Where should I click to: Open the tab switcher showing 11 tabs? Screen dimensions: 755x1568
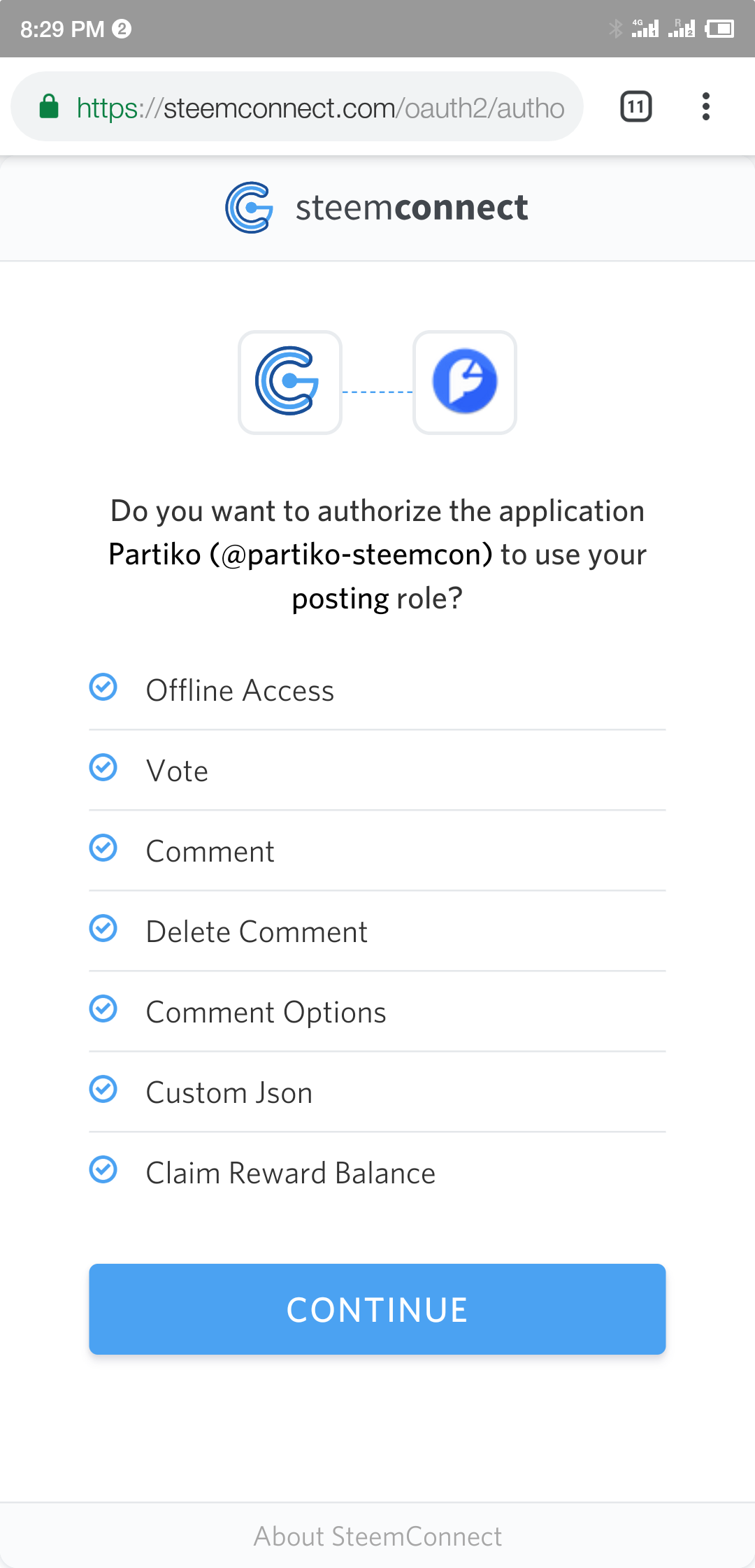(636, 106)
